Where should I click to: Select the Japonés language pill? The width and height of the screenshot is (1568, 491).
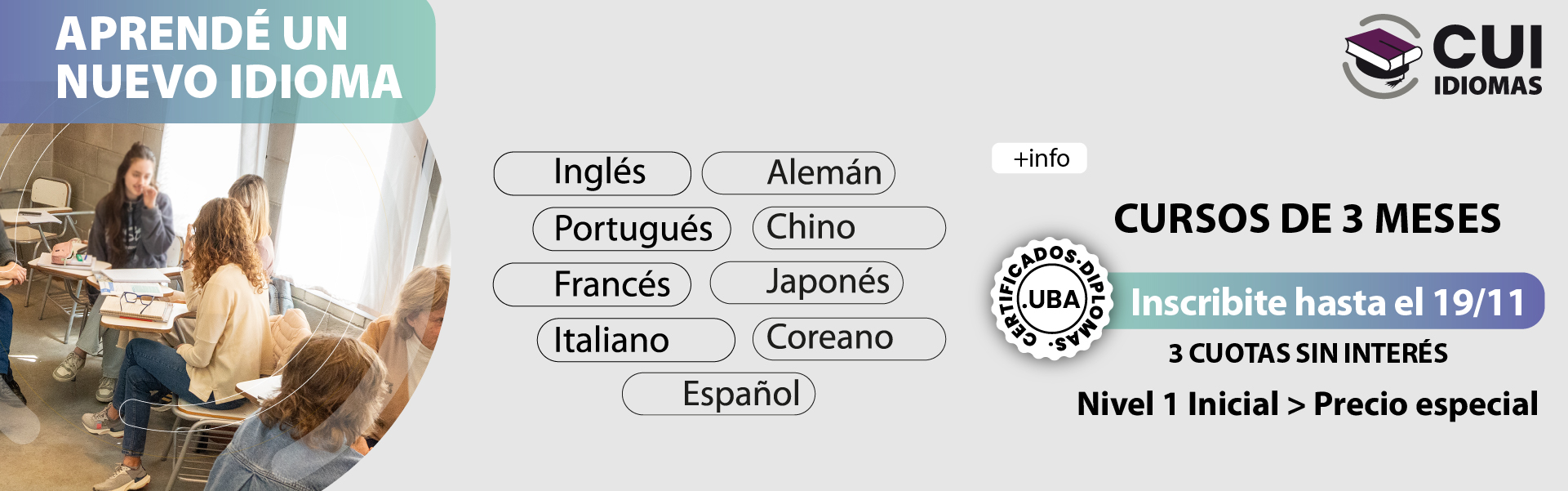point(807,283)
